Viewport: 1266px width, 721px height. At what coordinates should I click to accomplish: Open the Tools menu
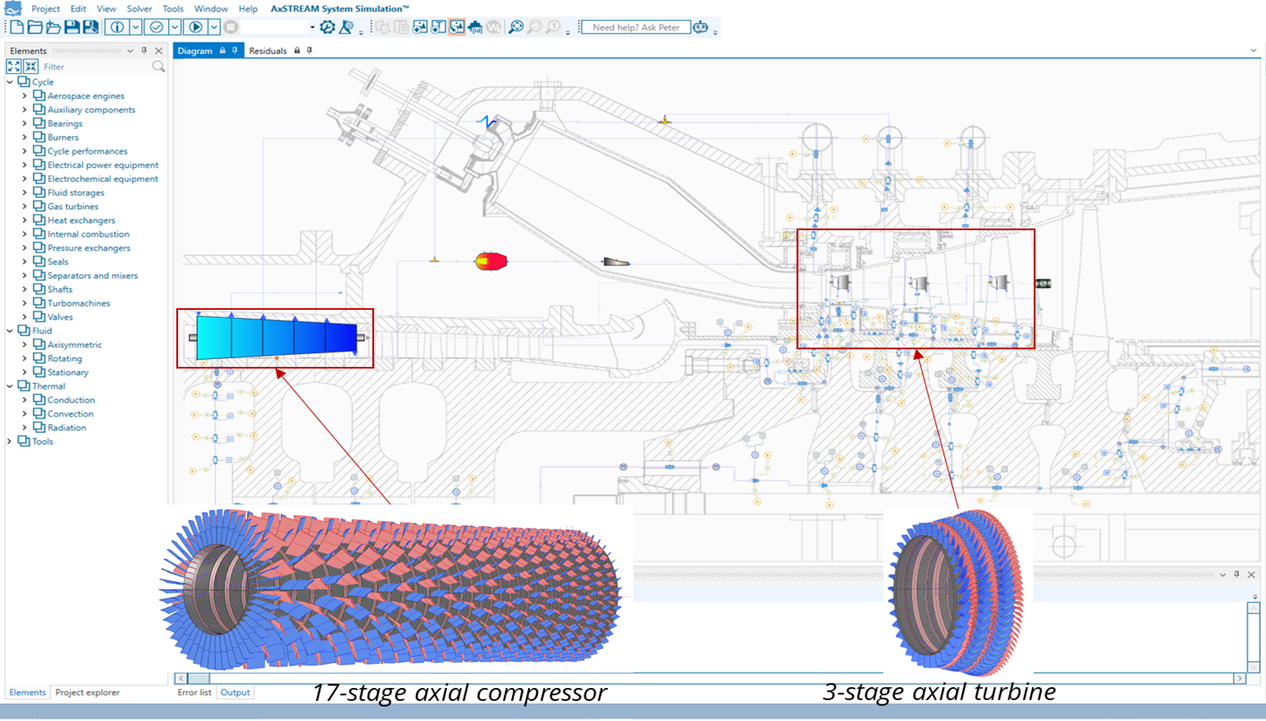[x=173, y=8]
